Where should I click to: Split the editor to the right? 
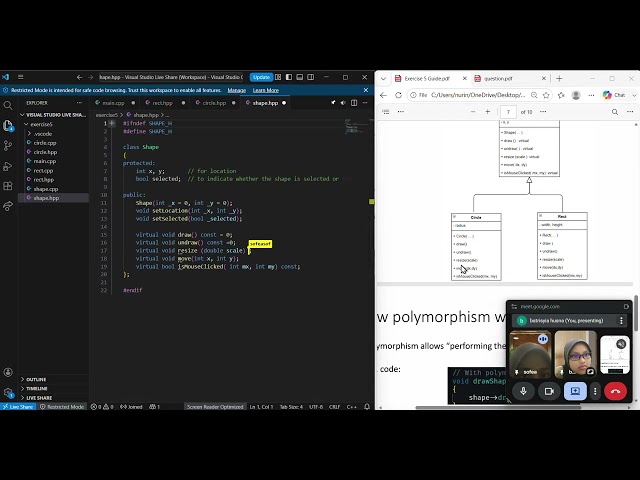tap(354, 103)
